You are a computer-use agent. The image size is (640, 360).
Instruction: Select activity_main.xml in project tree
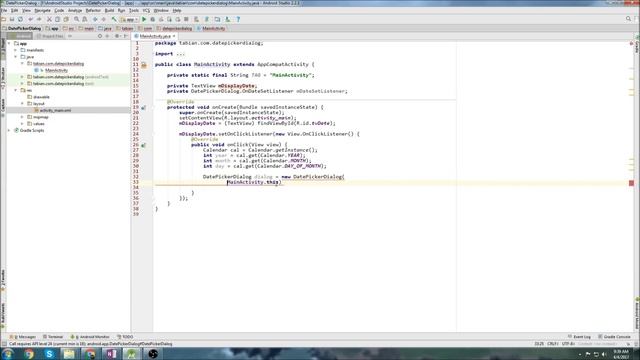pos(55,111)
